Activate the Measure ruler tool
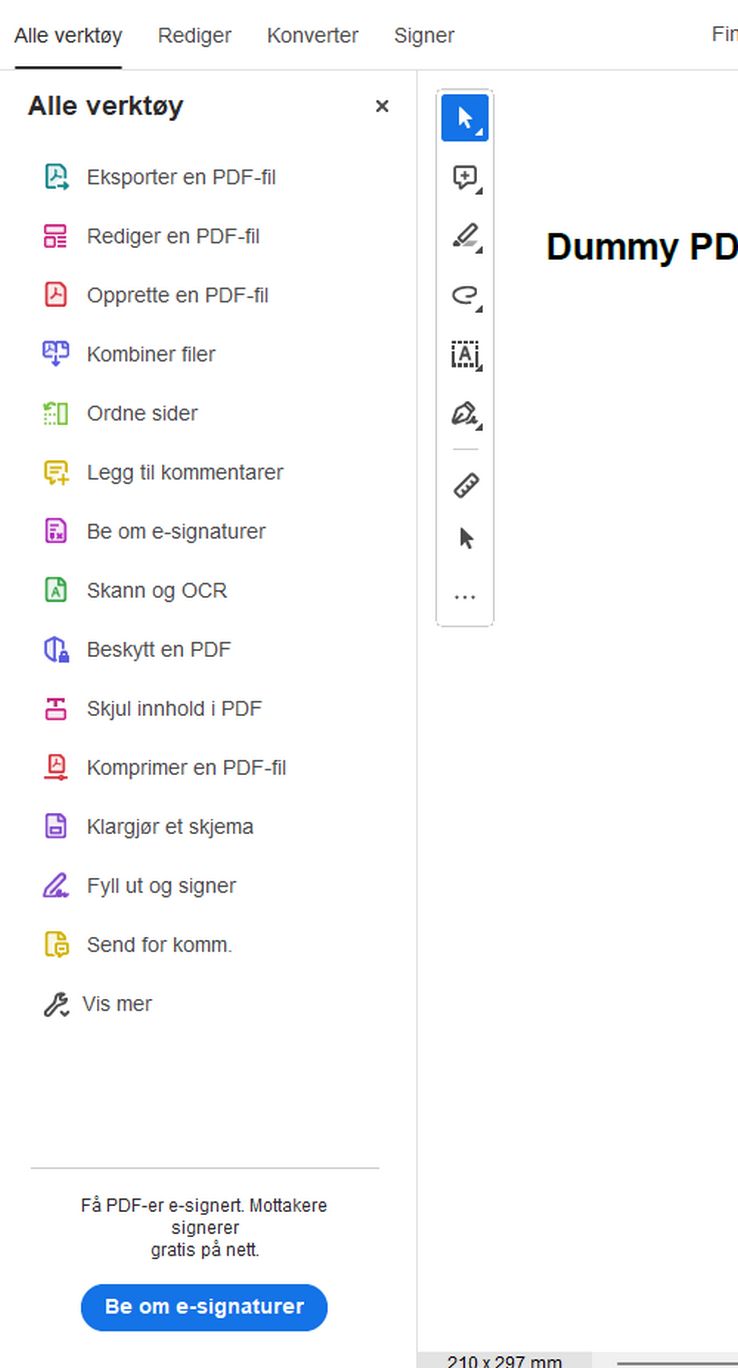Screen dimensions: 738x1368 tap(464, 485)
